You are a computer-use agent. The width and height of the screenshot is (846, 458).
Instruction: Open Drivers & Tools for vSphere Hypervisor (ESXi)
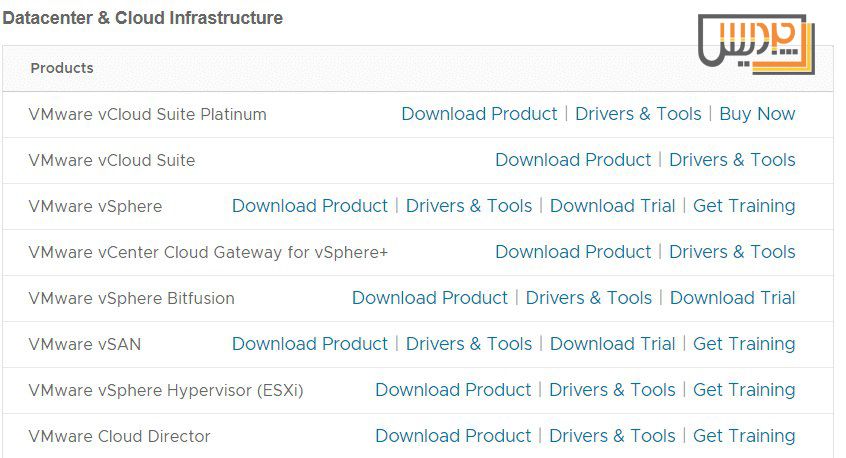tap(612, 390)
